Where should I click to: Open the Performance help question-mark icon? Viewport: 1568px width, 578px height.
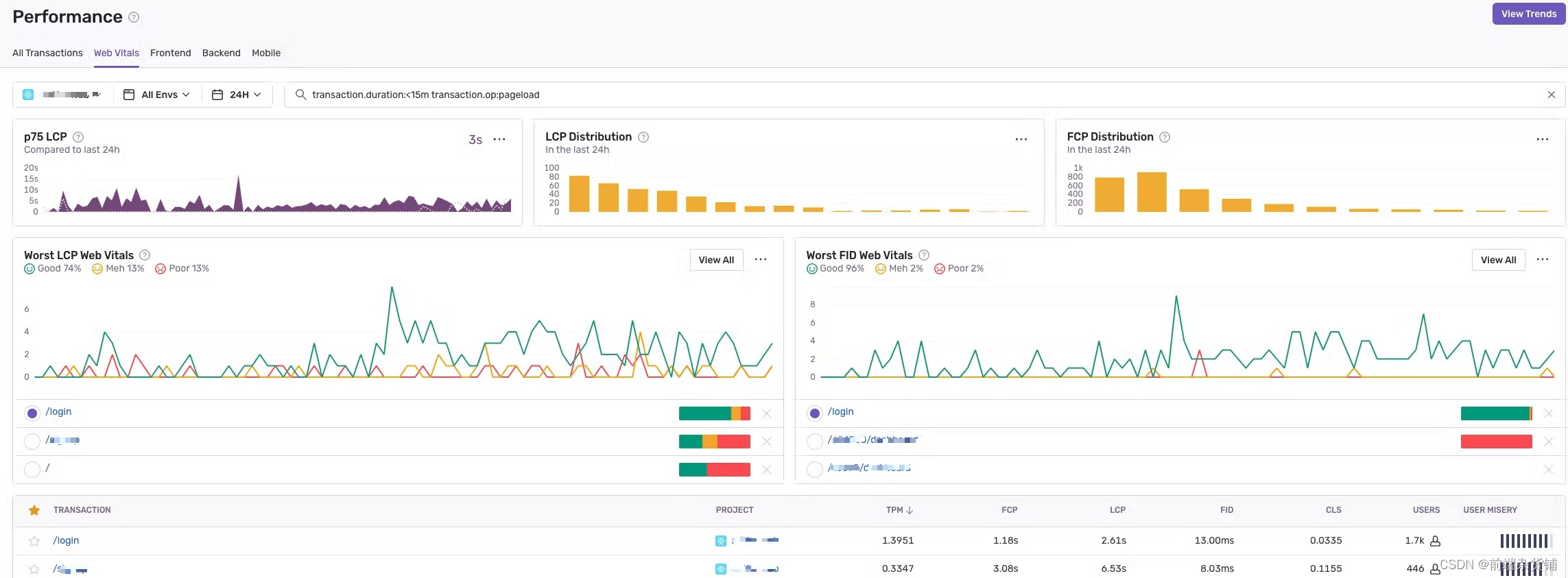[134, 17]
